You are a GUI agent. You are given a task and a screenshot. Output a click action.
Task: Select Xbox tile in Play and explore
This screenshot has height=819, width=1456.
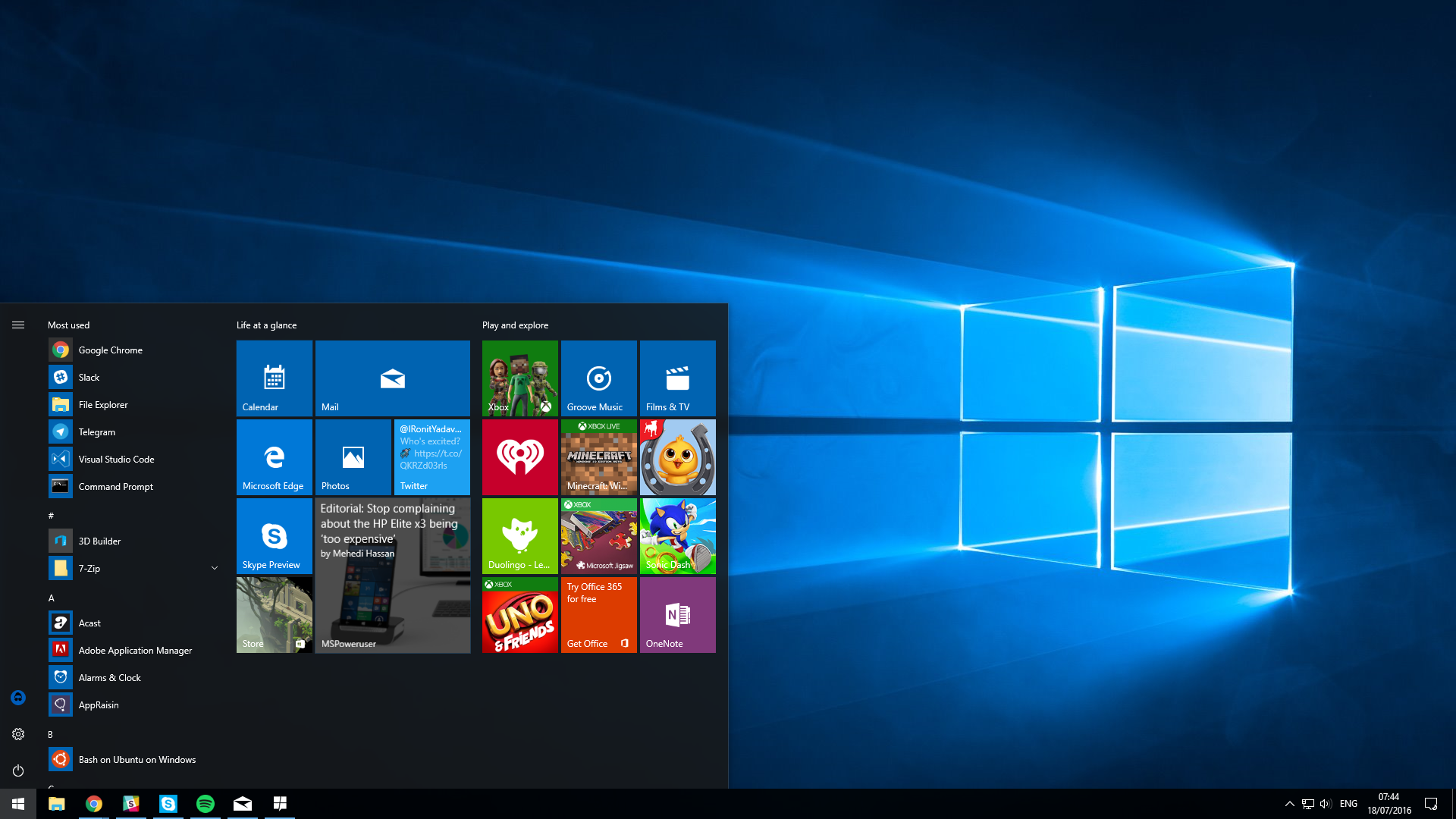pyautogui.click(x=518, y=378)
